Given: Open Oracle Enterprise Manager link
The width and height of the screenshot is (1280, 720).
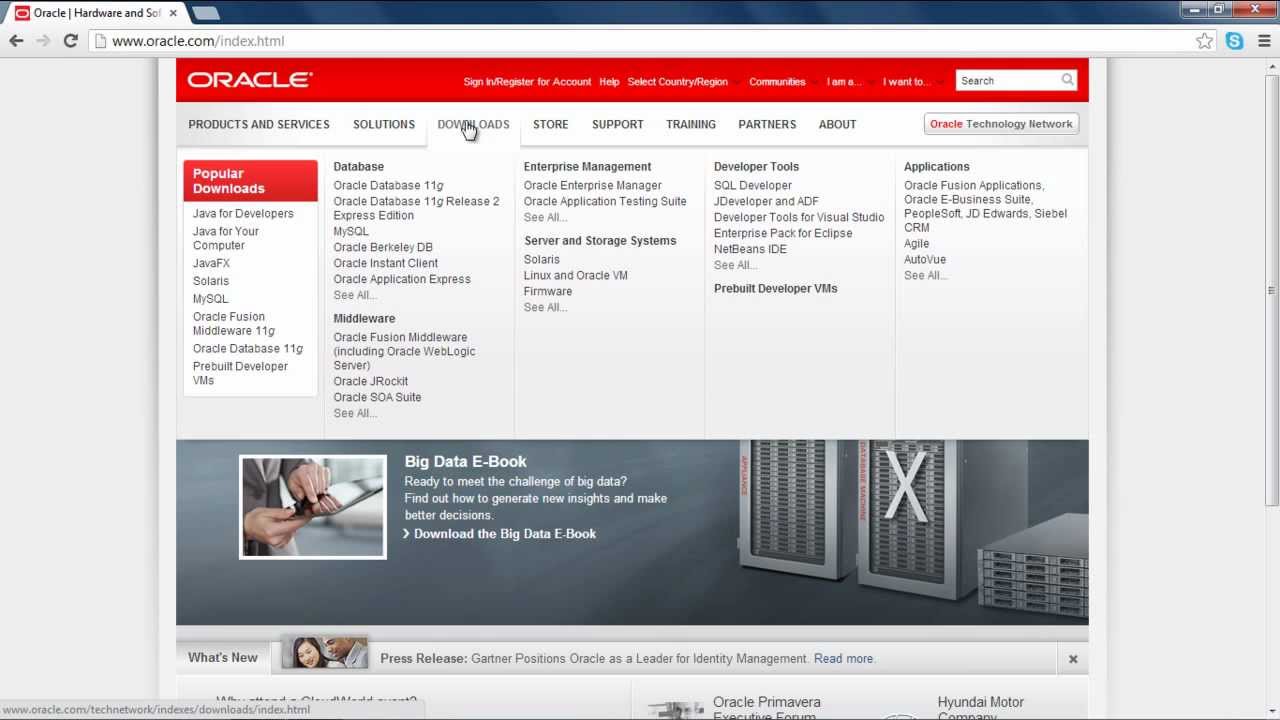Looking at the screenshot, I should [592, 185].
